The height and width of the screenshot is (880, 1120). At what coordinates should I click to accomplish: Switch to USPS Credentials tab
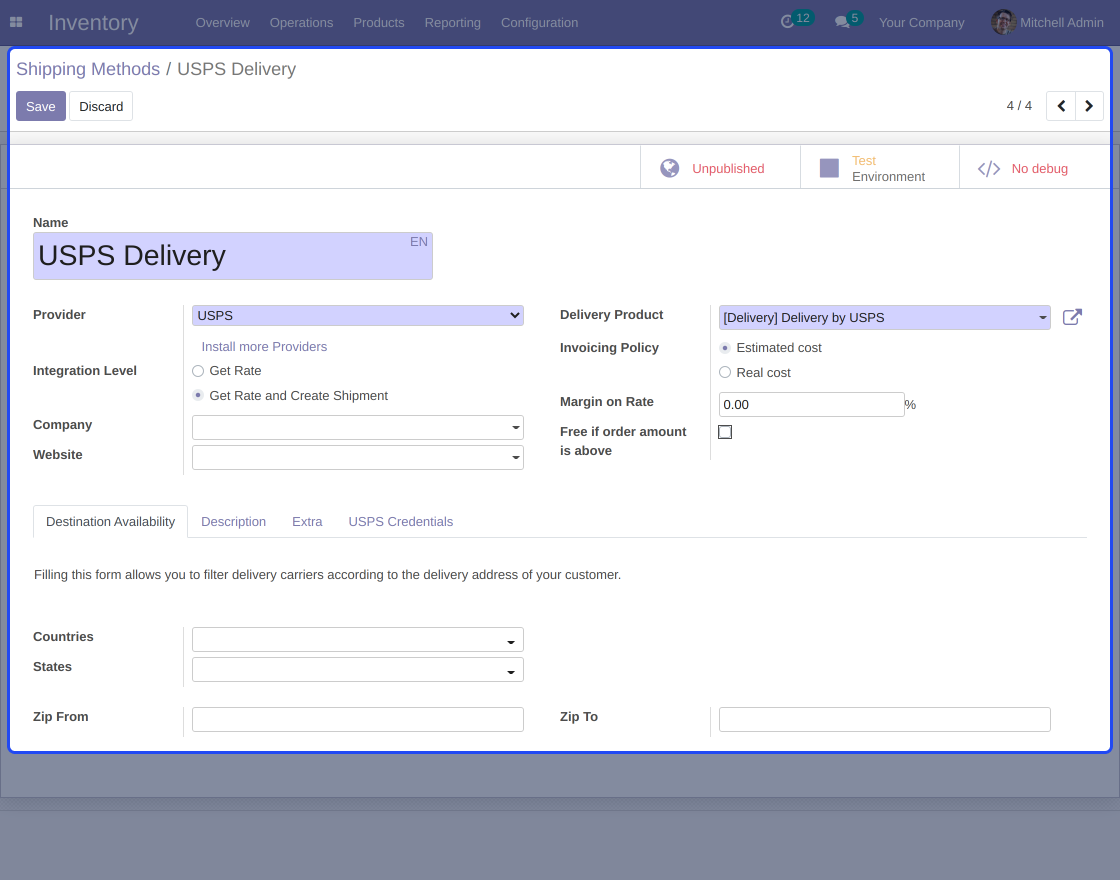coord(401,521)
